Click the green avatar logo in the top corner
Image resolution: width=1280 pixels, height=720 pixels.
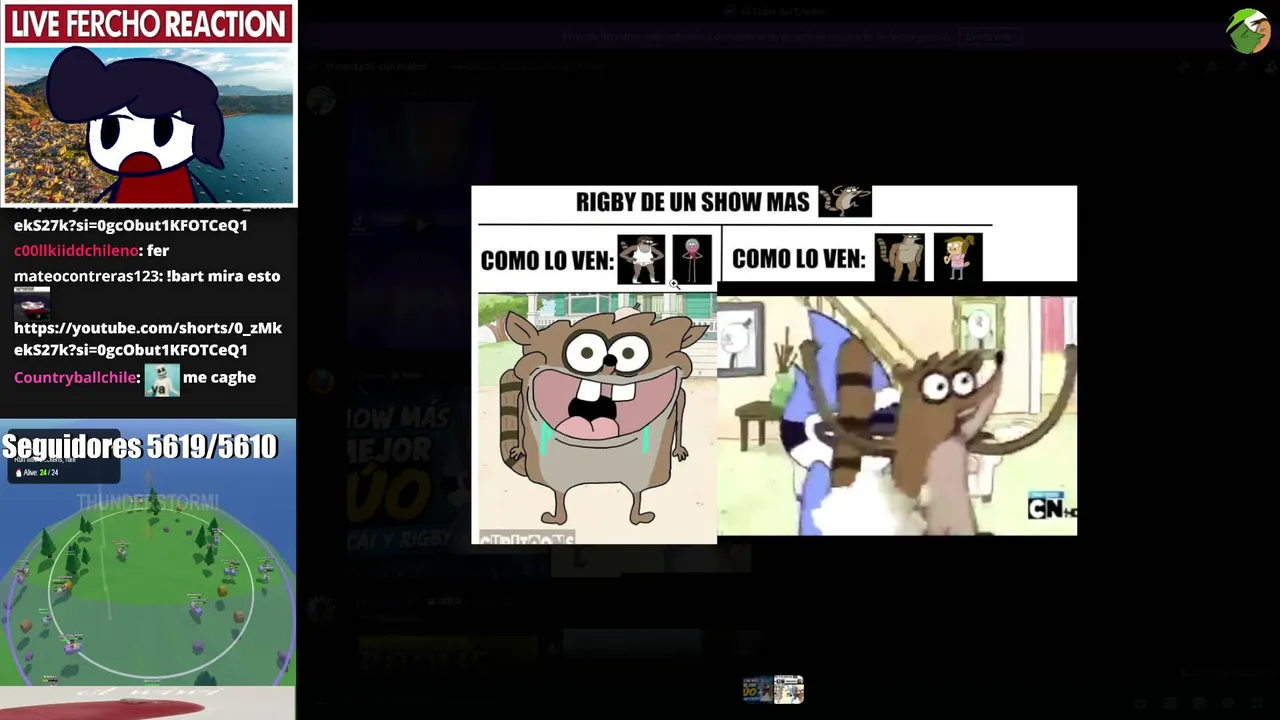(x=1248, y=31)
